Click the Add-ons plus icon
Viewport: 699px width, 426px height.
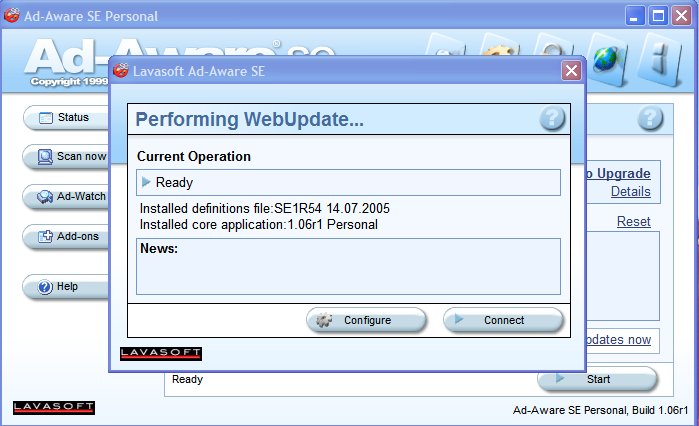(45, 236)
